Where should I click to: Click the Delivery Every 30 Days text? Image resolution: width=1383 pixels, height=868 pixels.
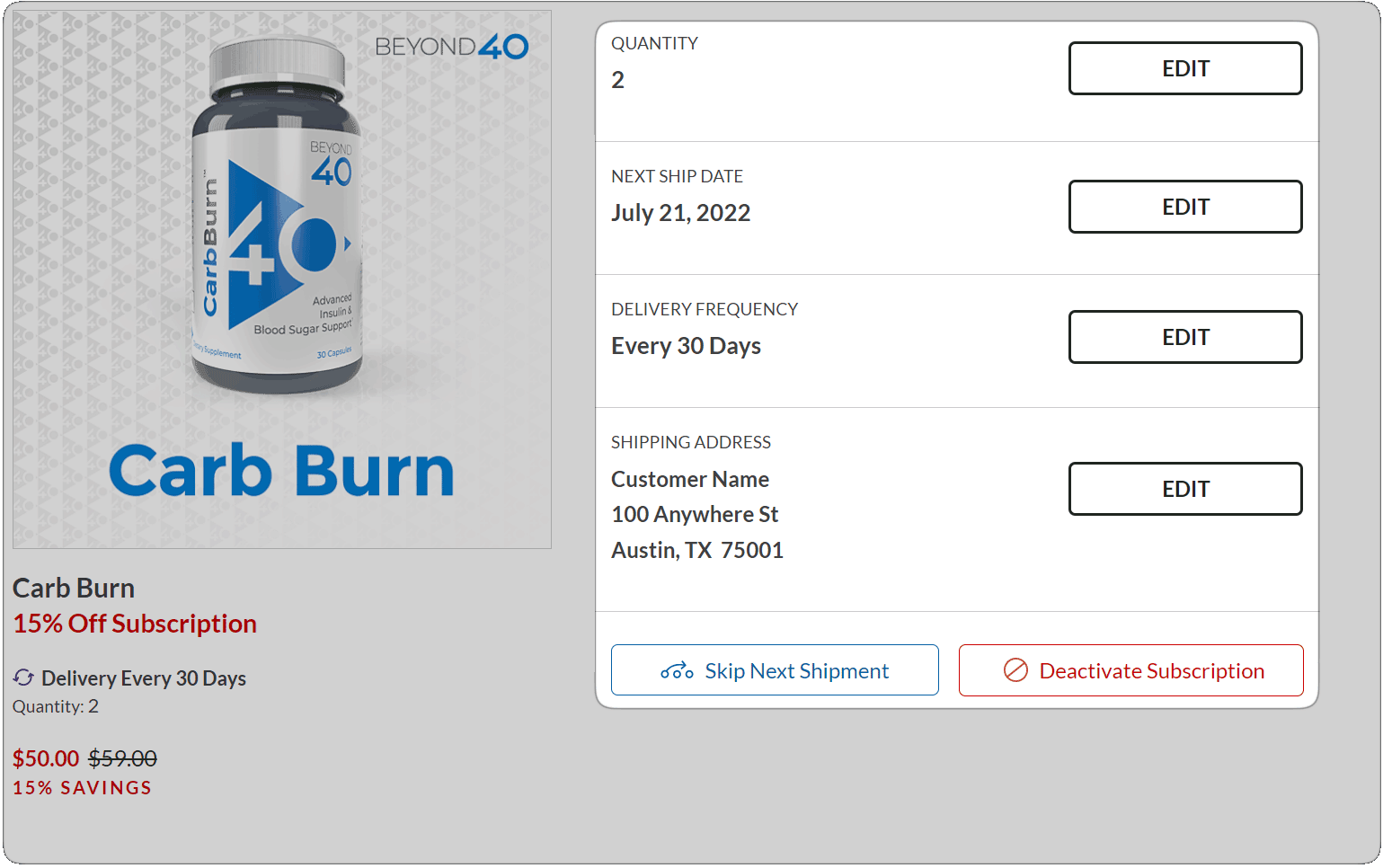click(x=144, y=678)
